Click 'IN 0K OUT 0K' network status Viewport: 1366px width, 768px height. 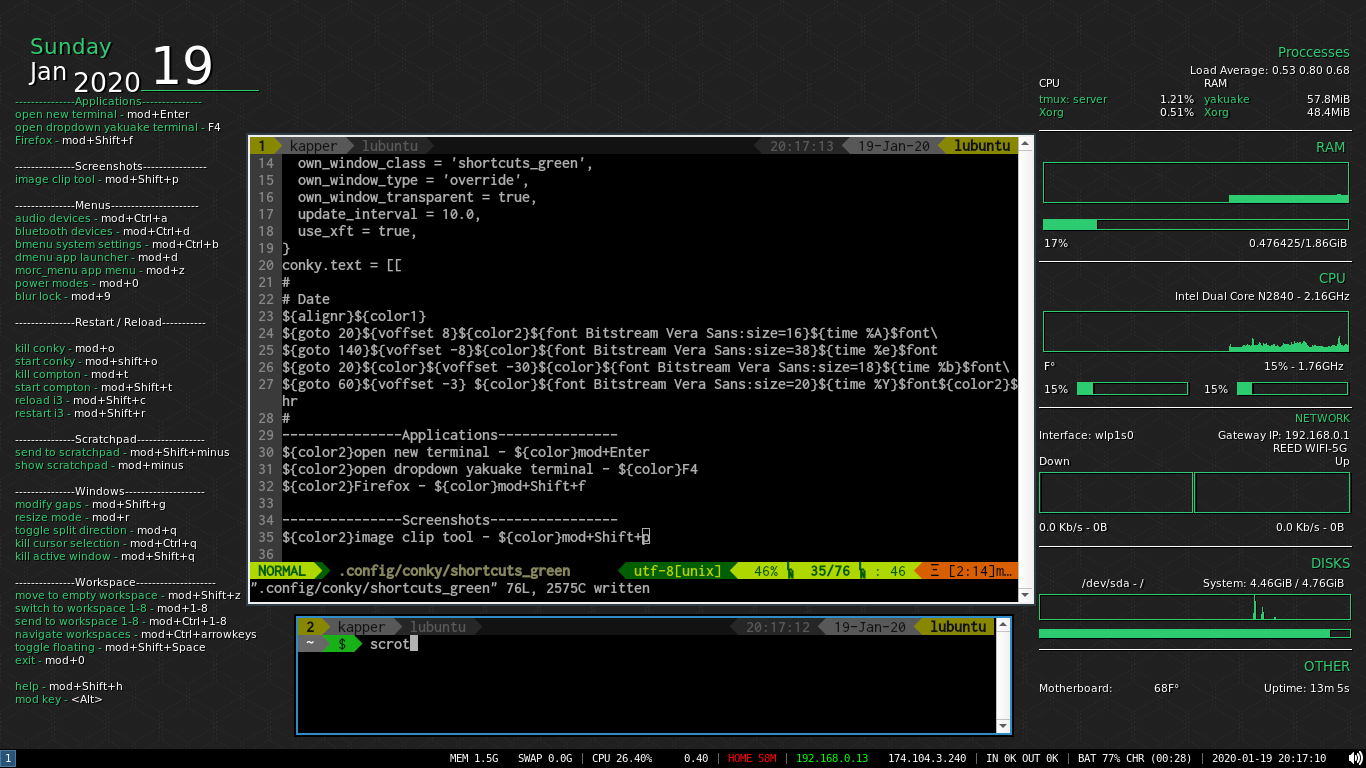point(1022,759)
